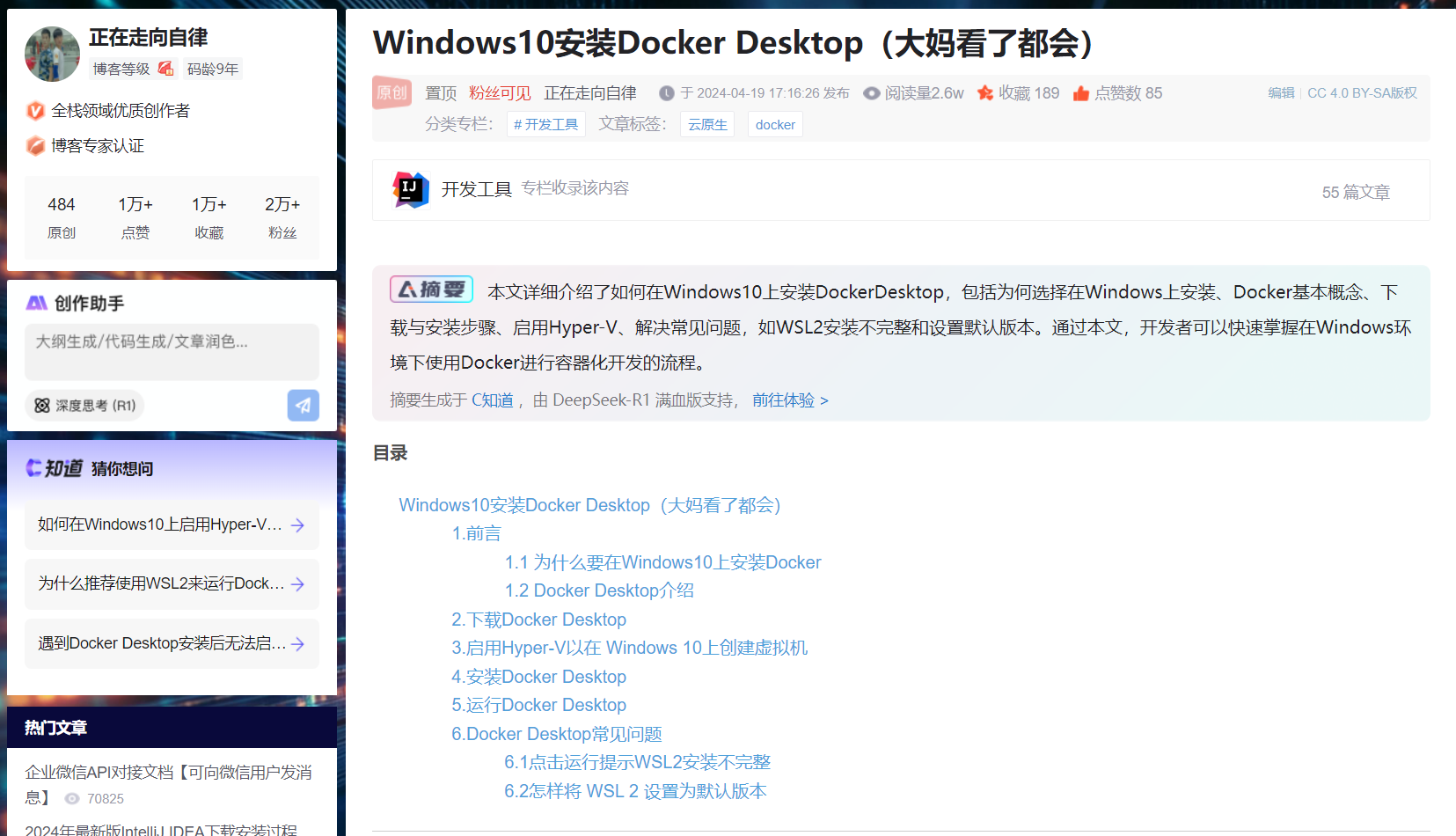Select the 原创 tag on the article

pyautogui.click(x=392, y=92)
